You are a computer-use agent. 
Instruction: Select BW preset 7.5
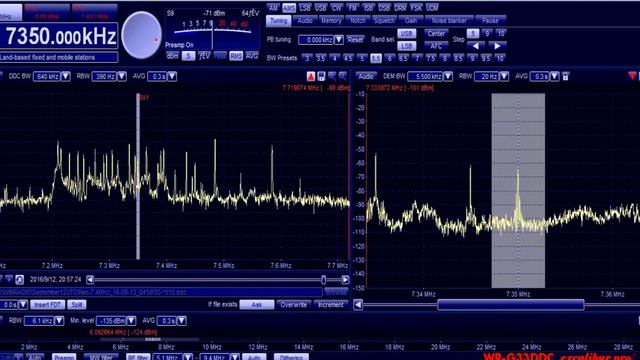pos(431,58)
